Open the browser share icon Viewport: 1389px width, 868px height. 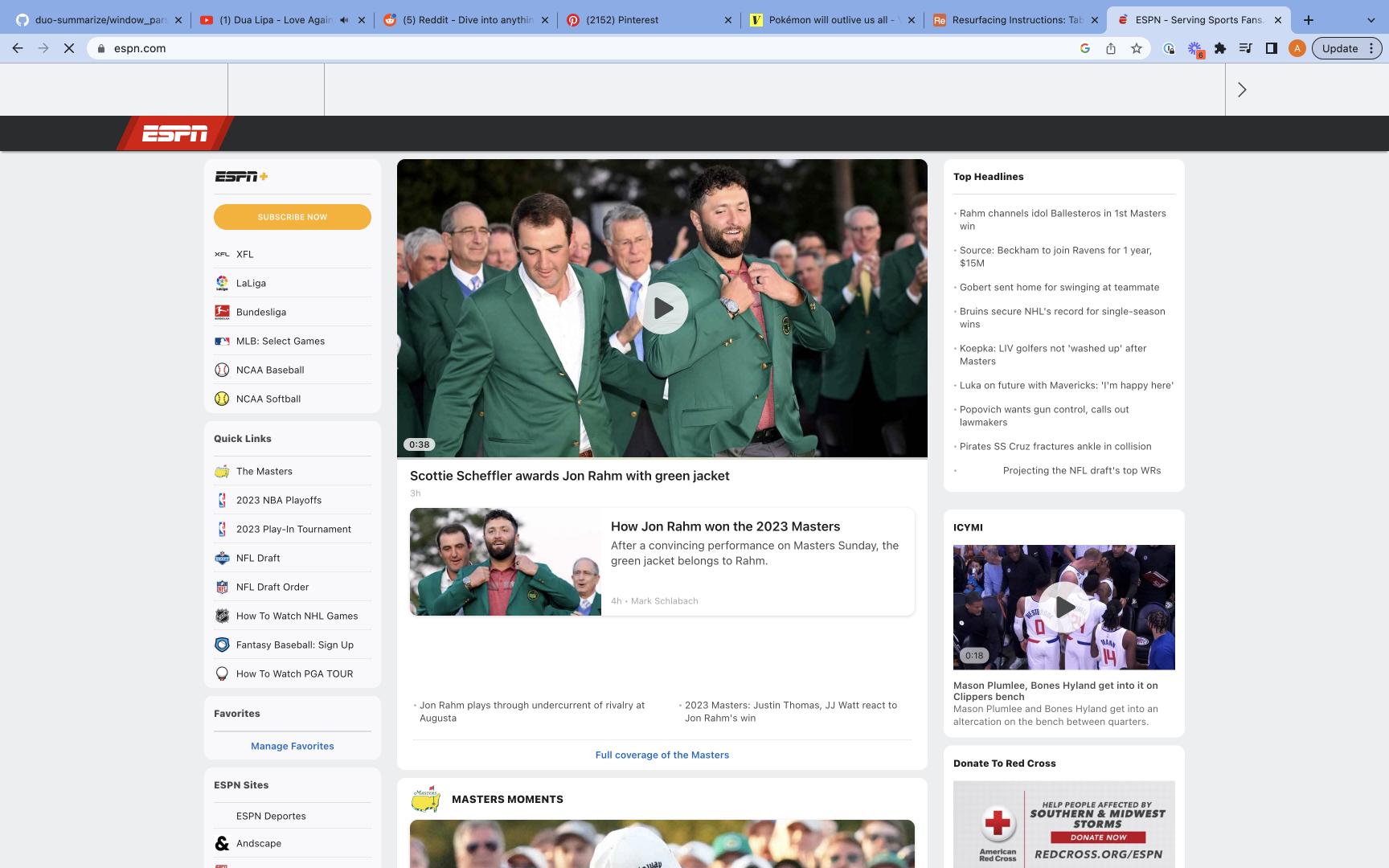(x=1110, y=48)
